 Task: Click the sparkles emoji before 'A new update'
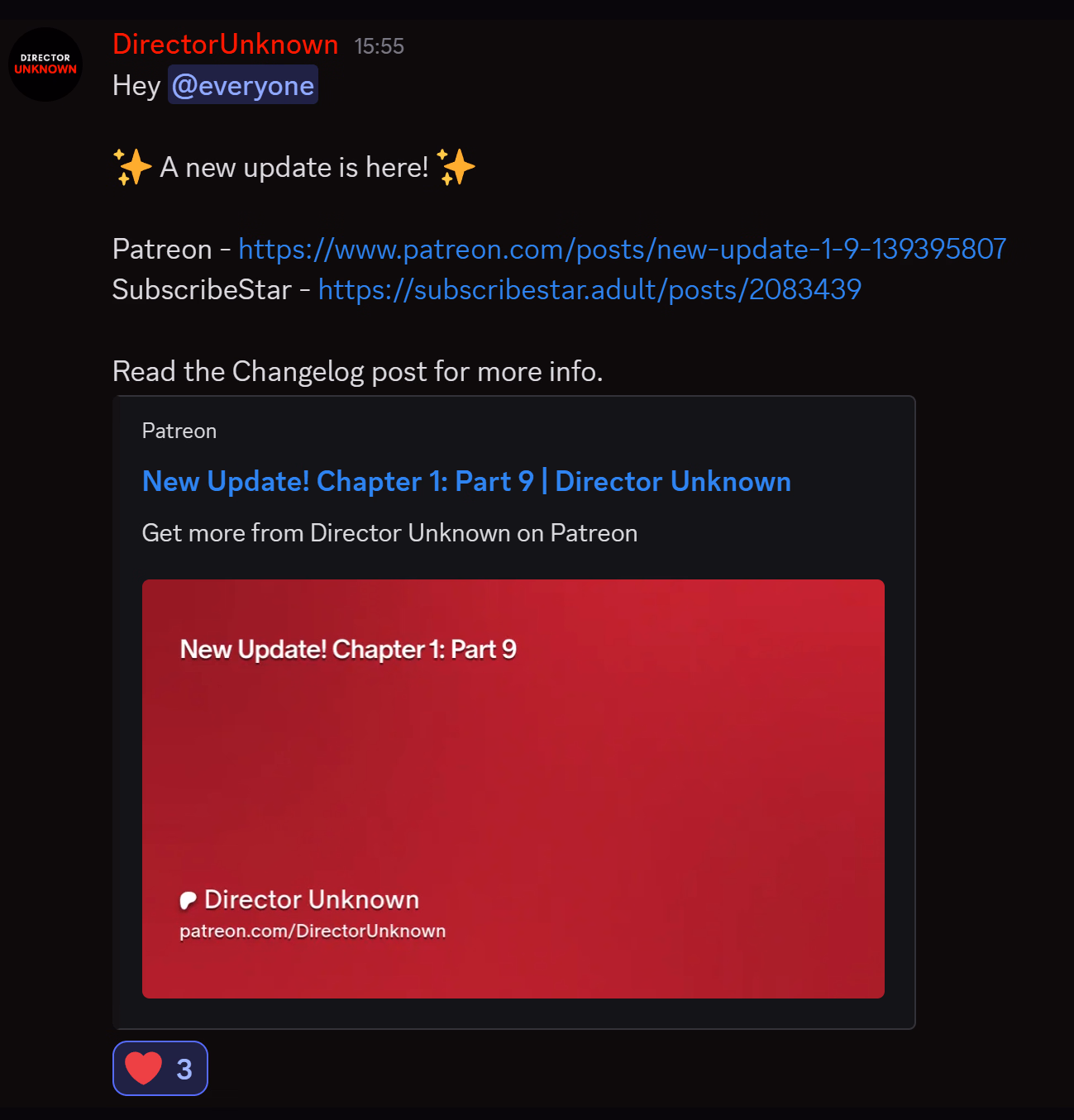(x=132, y=167)
